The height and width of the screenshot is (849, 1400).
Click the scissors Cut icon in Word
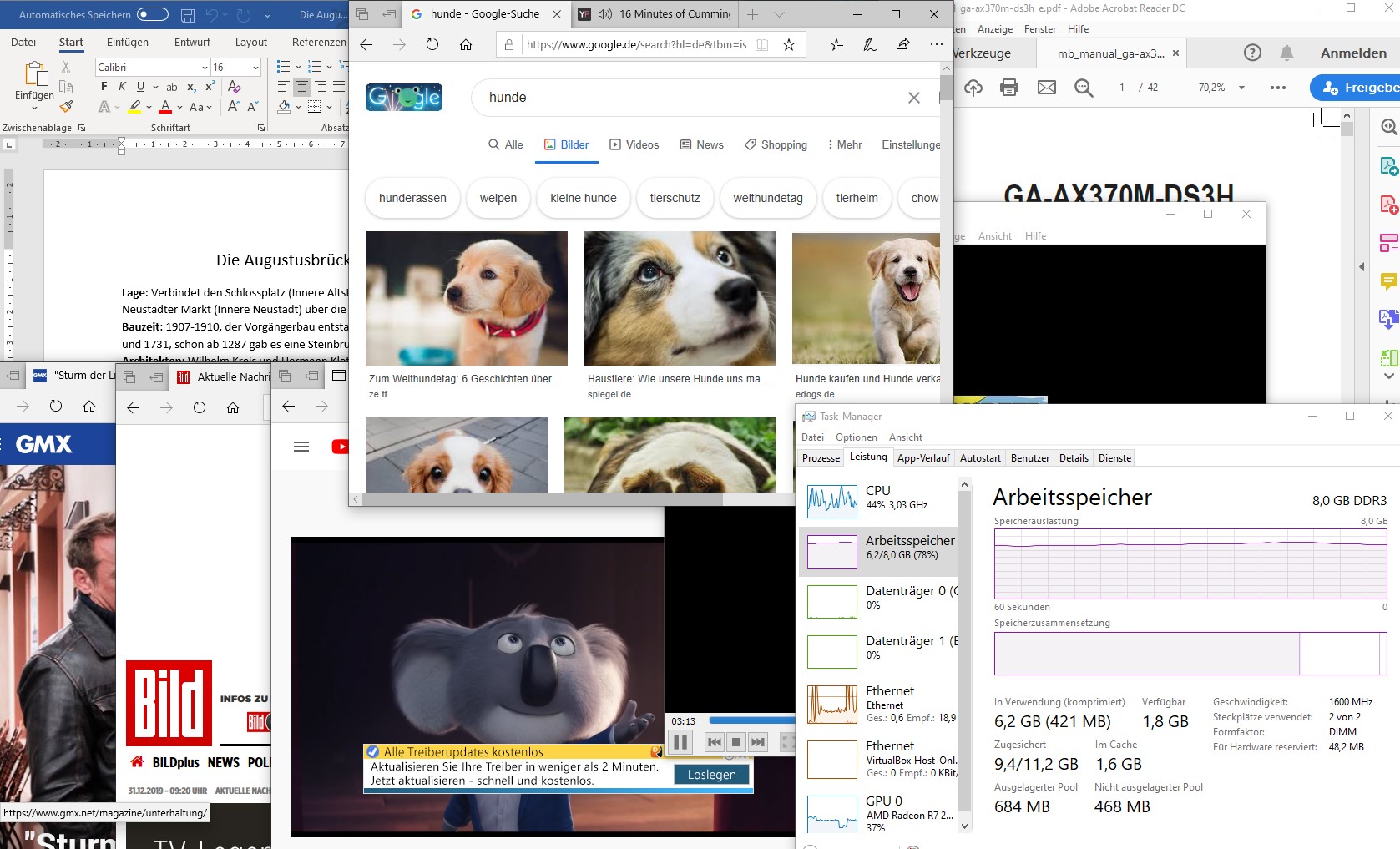coord(66,67)
